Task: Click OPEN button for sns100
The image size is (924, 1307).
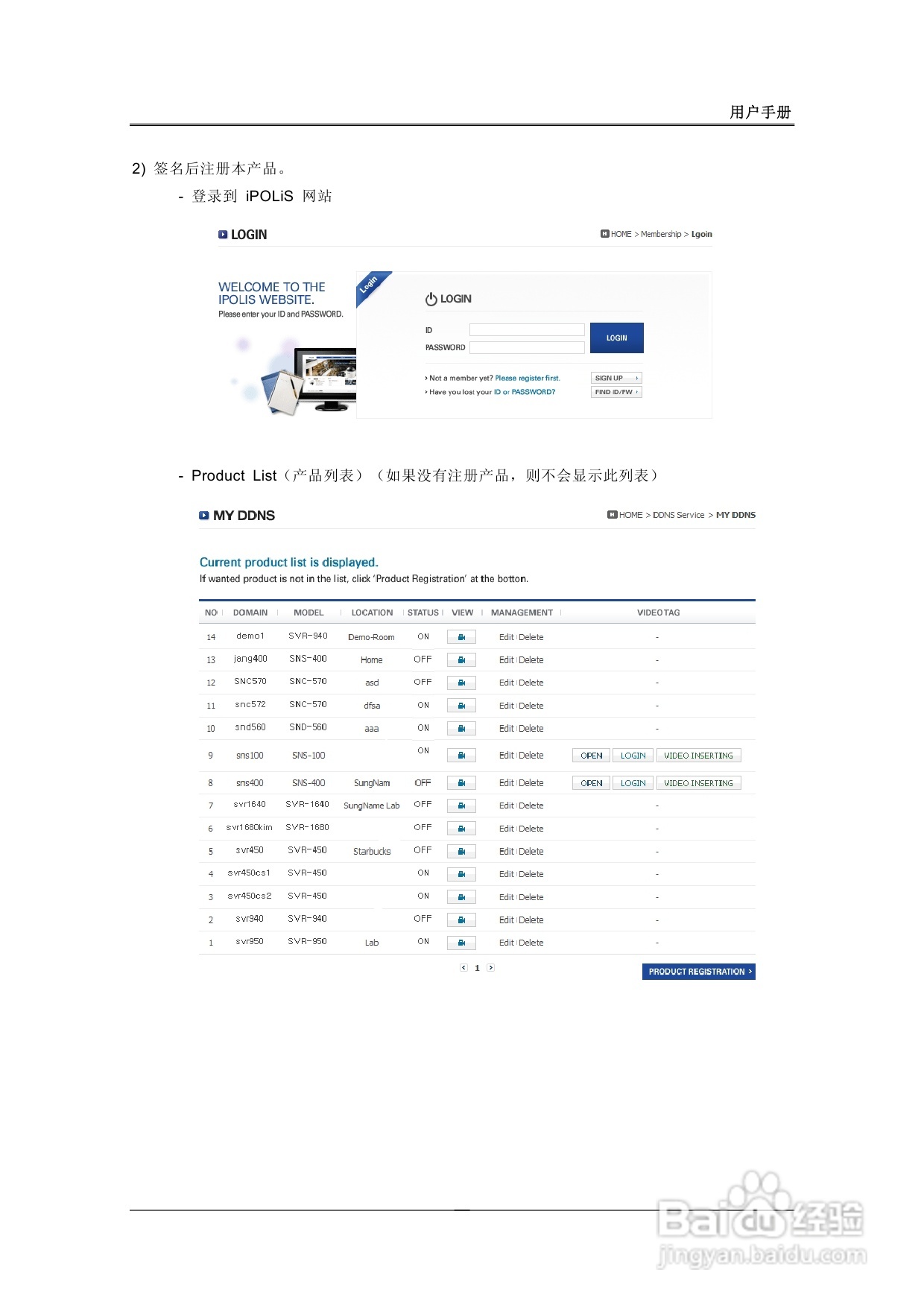Action: [x=591, y=756]
